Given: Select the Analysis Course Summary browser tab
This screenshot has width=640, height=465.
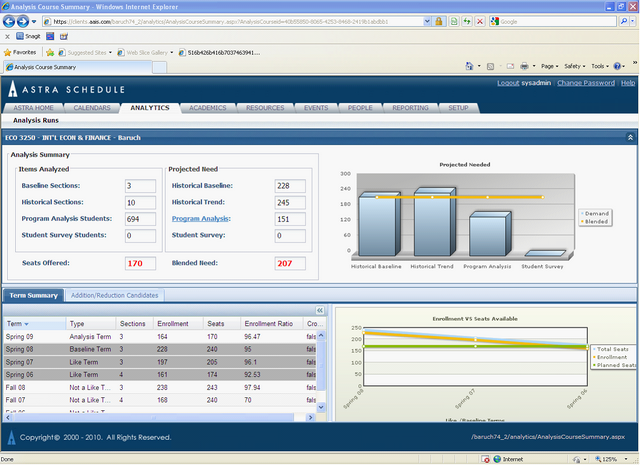Looking at the screenshot, I should [78, 67].
